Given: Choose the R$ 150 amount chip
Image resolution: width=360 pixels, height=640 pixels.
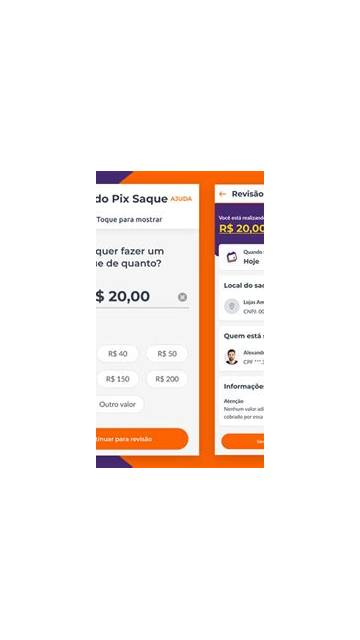Looking at the screenshot, I should pyautogui.click(x=118, y=379).
